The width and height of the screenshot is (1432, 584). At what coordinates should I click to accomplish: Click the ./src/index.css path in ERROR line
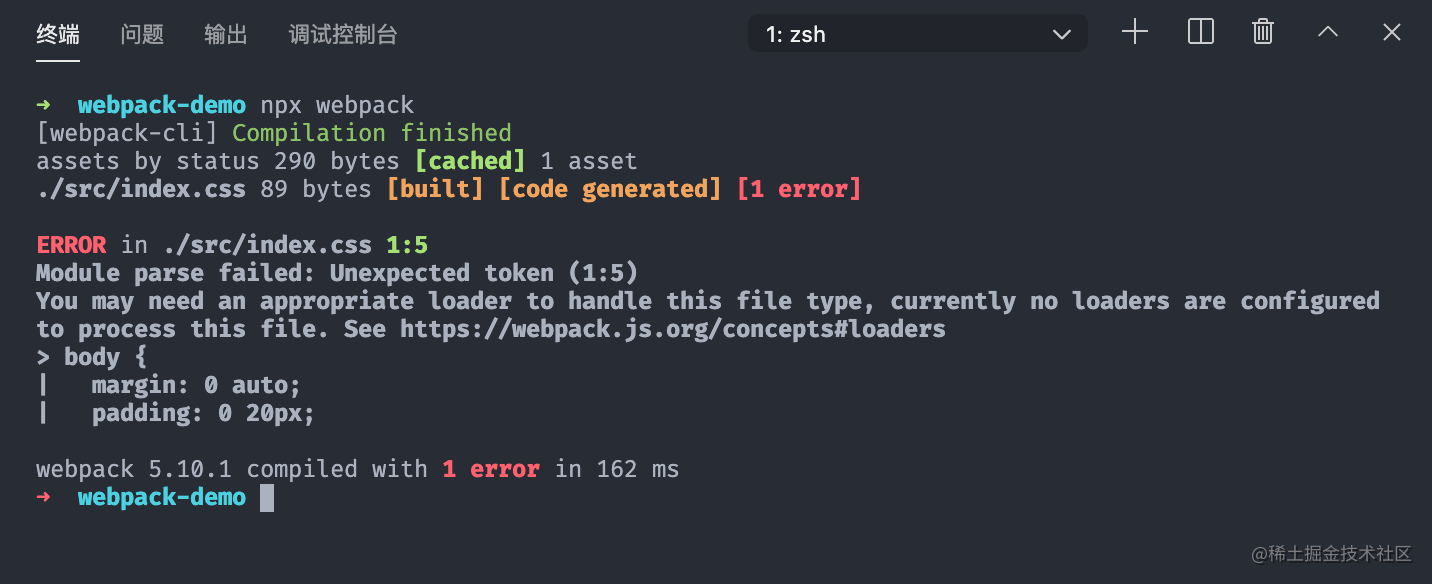[x=267, y=245]
